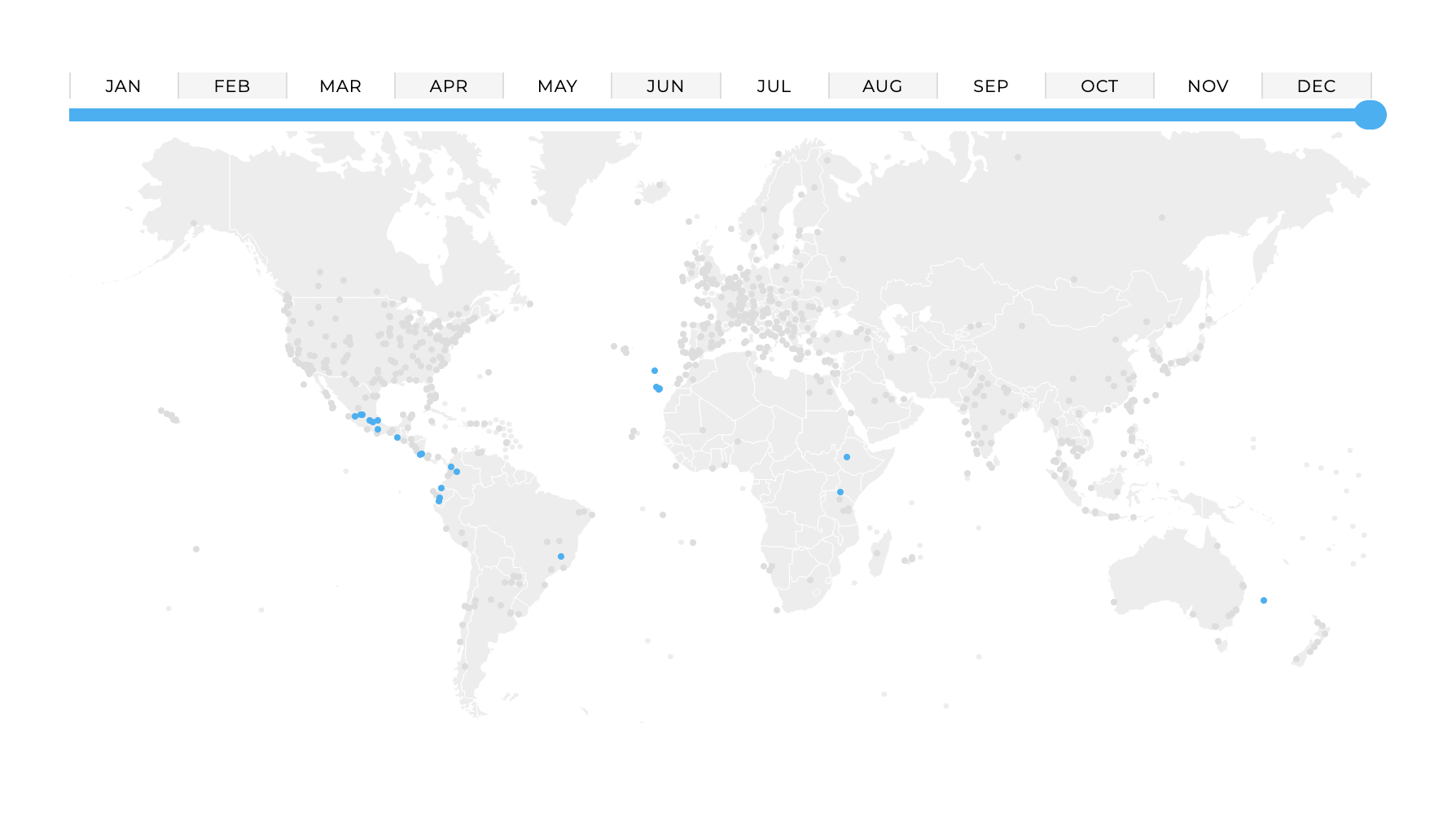Switch to NOV on the timeline
This screenshot has width=1456, height=831.
(x=1208, y=86)
